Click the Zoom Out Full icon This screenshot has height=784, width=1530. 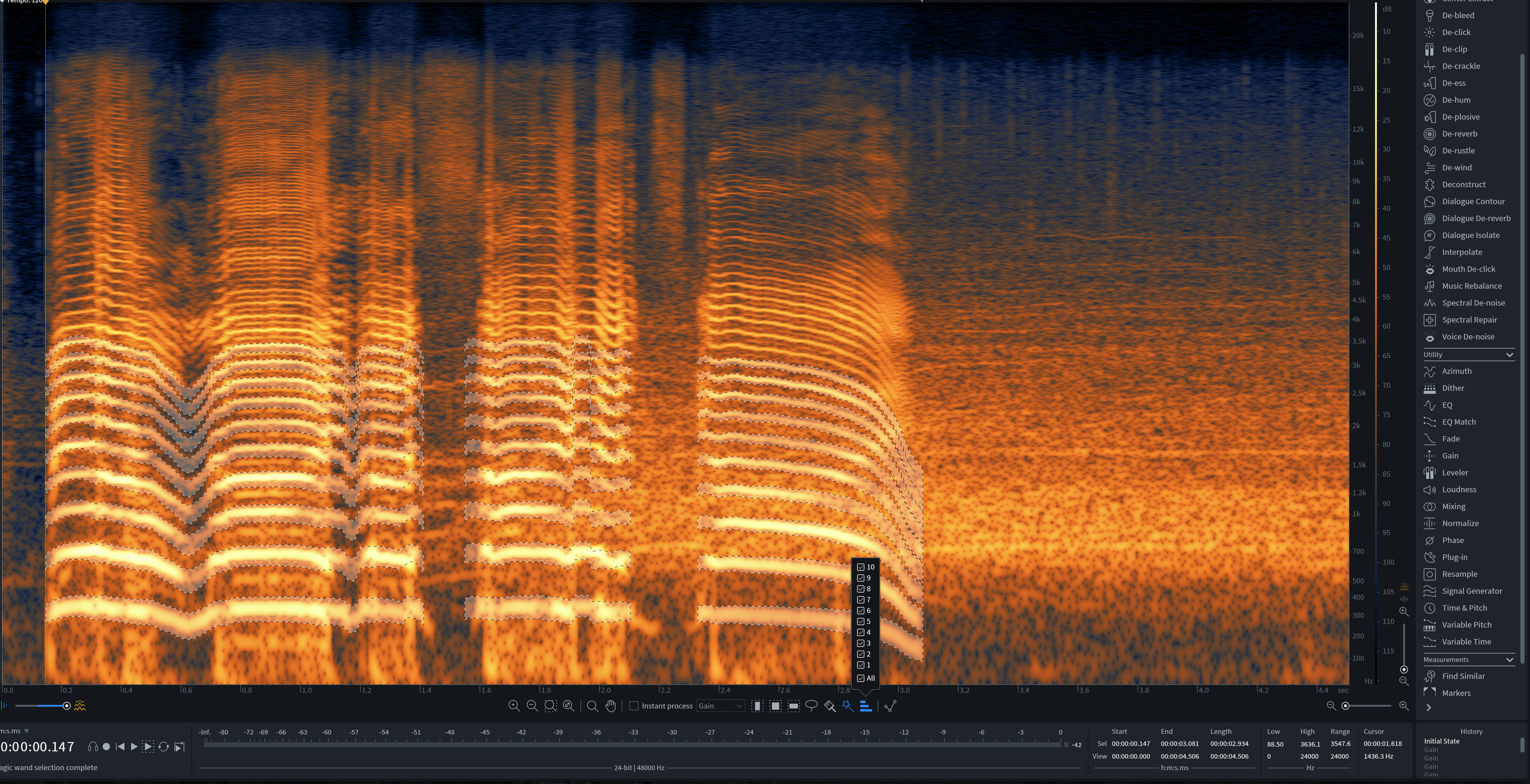pyautogui.click(x=568, y=705)
